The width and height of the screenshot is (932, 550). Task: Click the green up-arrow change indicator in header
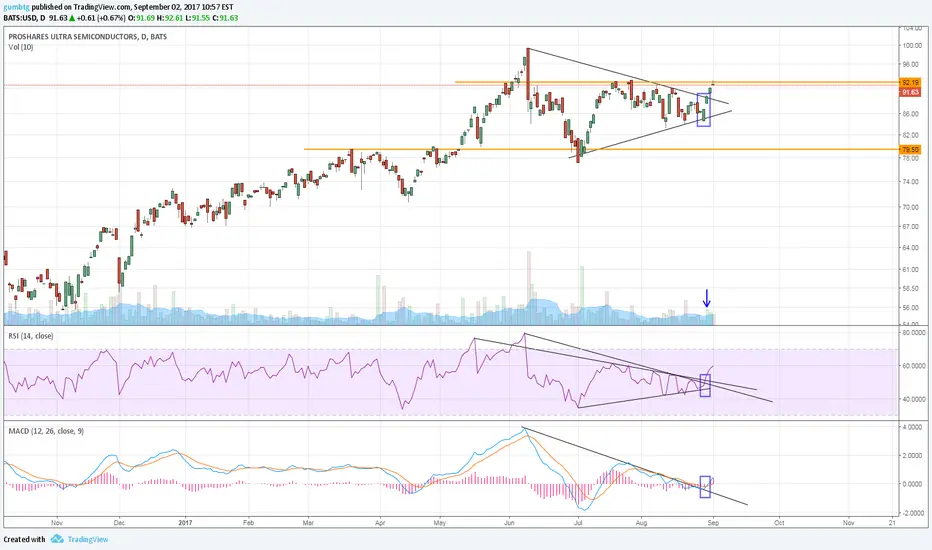73,18
